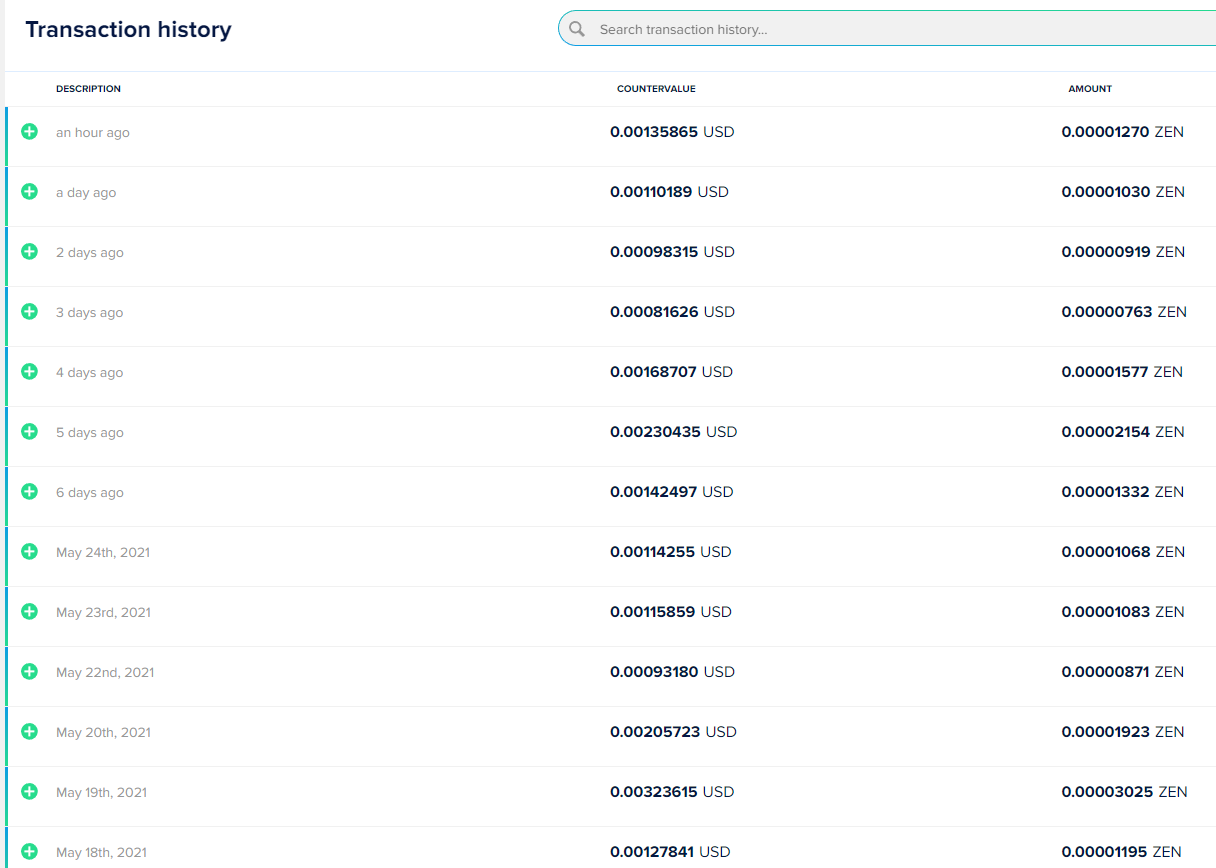The image size is (1216, 868).
Task: Select the '4 days ago' transaction label
Action: tap(90, 372)
